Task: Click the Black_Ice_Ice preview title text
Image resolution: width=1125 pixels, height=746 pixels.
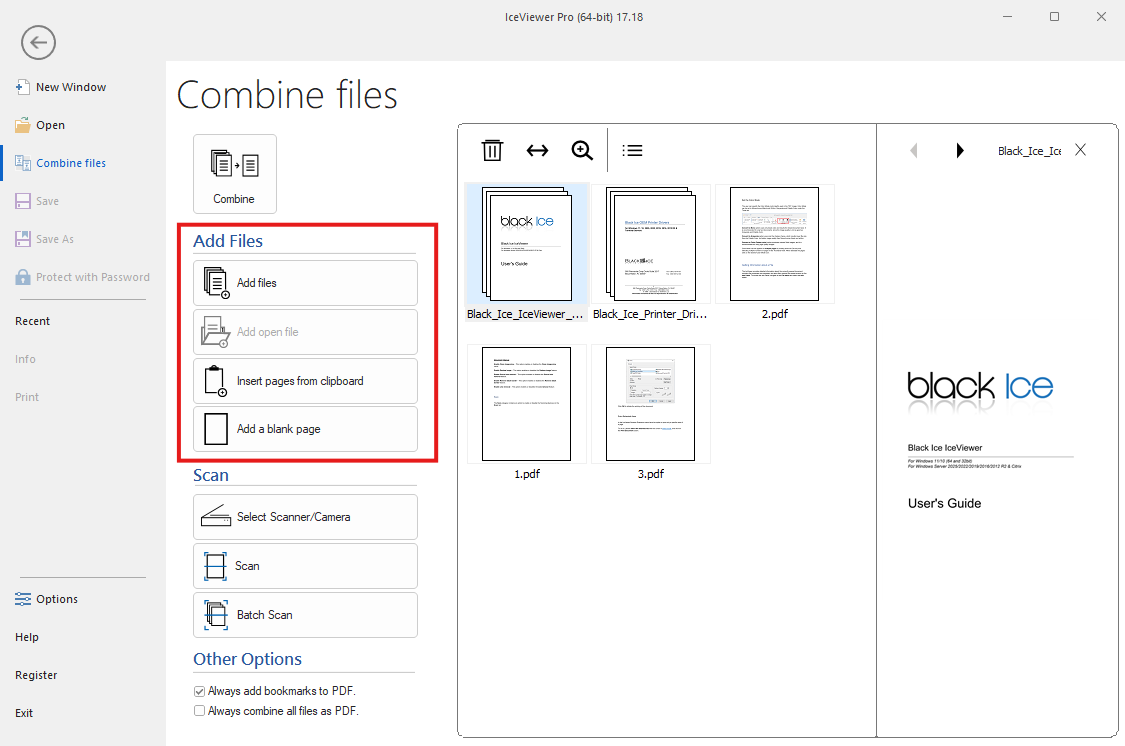Action: 1029,151
